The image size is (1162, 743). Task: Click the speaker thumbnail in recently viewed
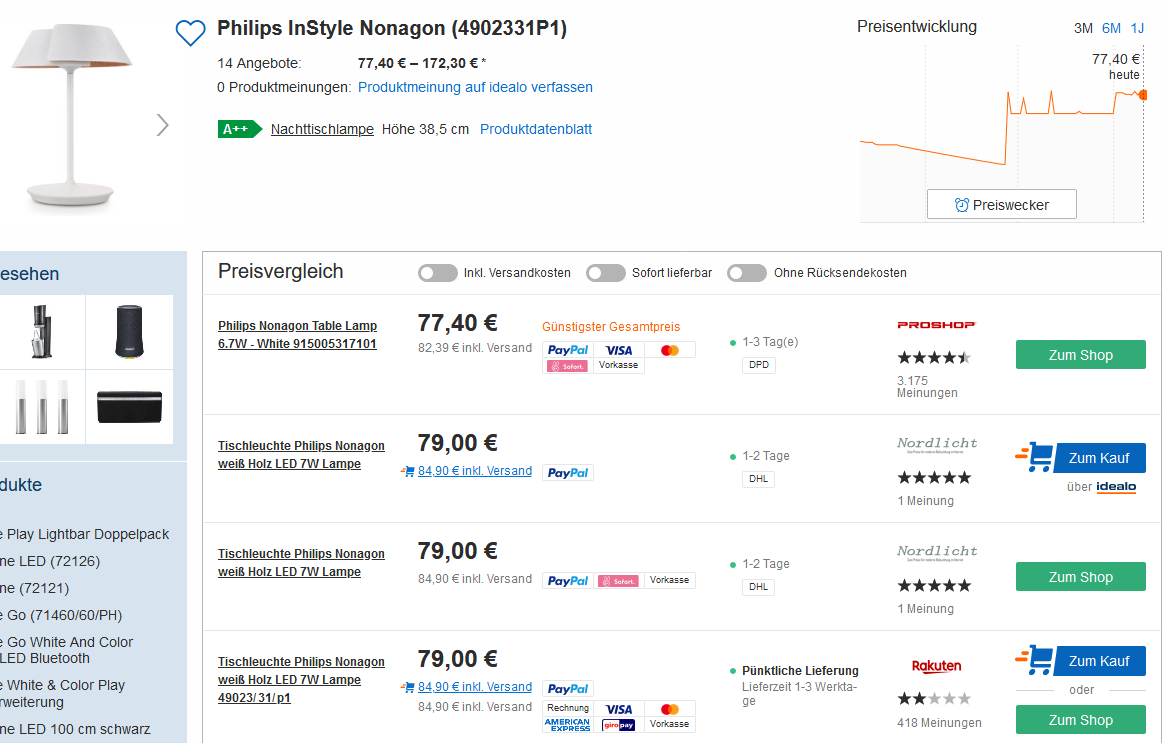pyautogui.click(x=130, y=332)
